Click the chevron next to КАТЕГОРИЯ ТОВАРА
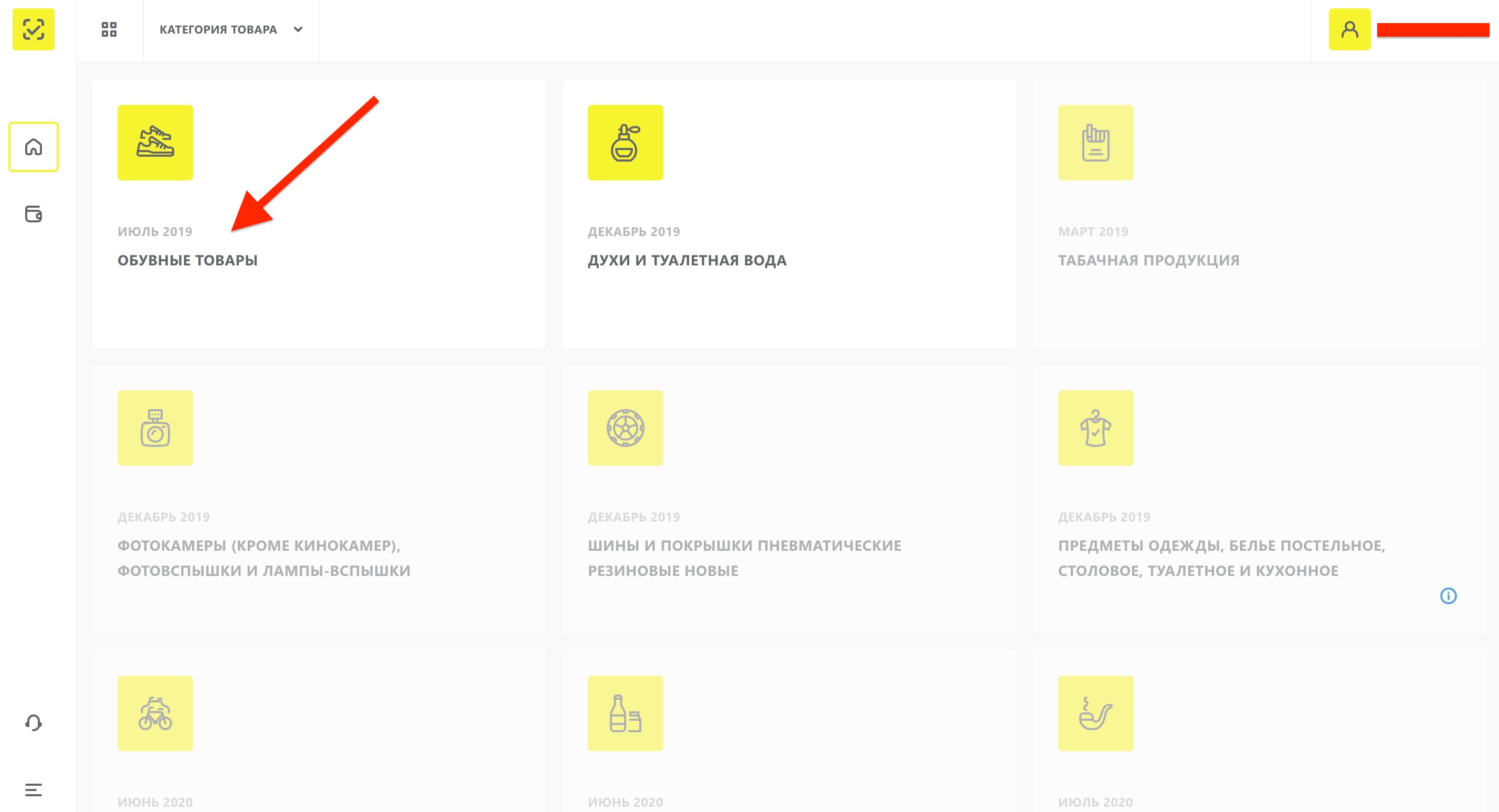The width and height of the screenshot is (1499, 812). coord(298,30)
